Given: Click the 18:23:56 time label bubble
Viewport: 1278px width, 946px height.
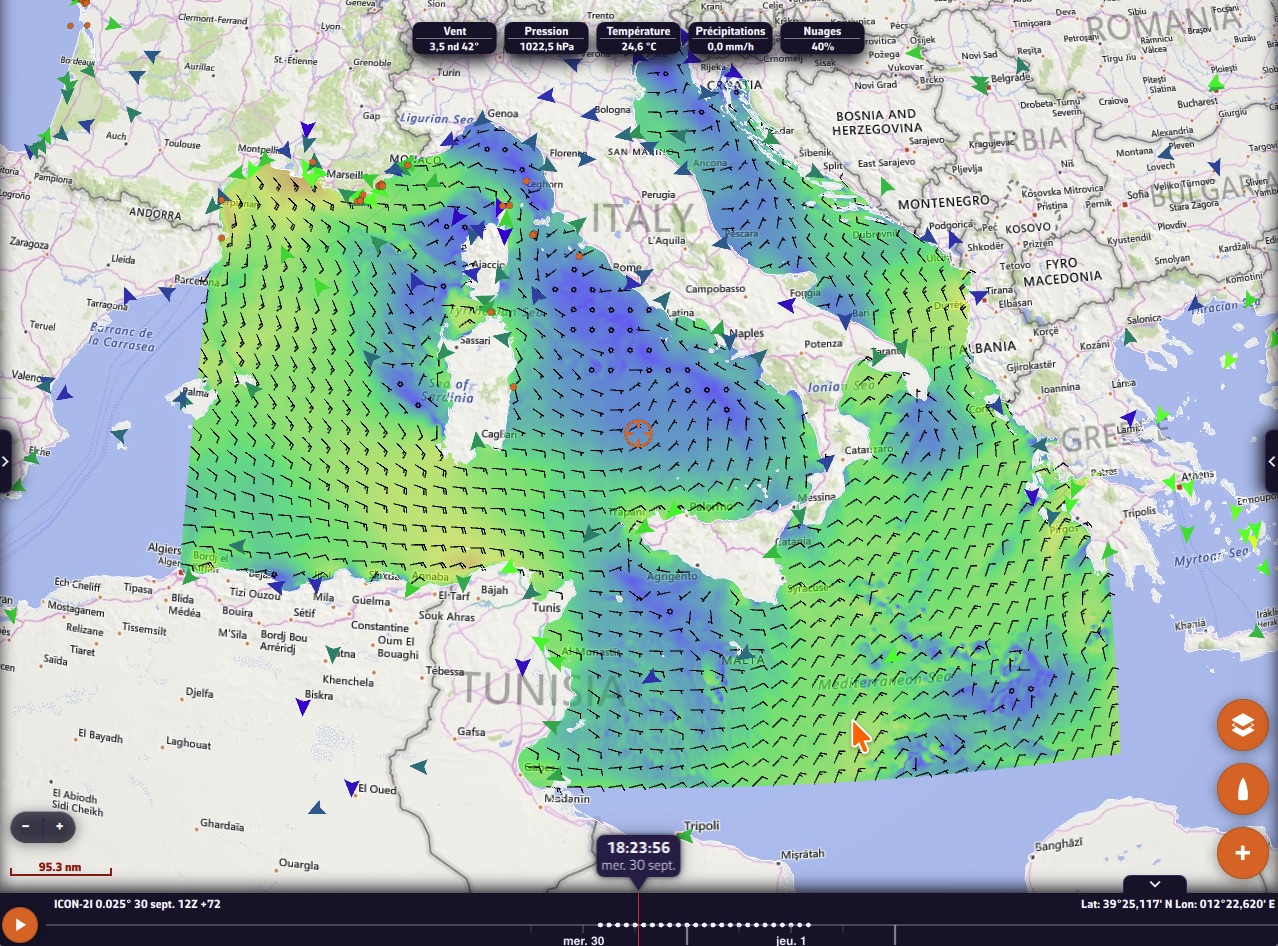Looking at the screenshot, I should pos(638,855).
